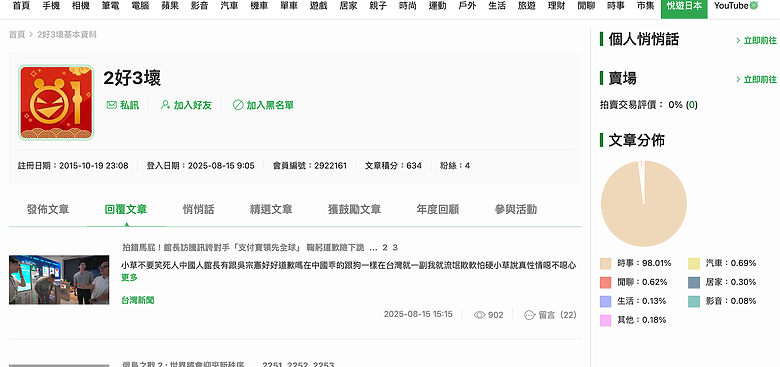
Task: Select the 參與活動 tab
Action: pyautogui.click(x=516, y=209)
